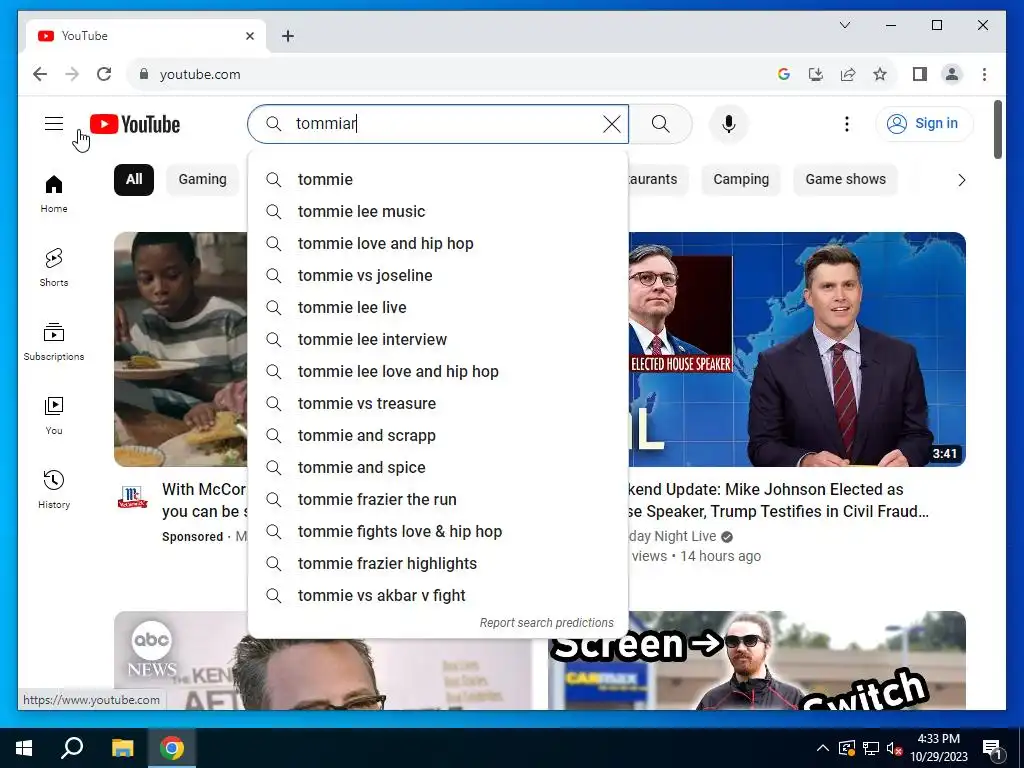The height and width of the screenshot is (768, 1024).
Task: Choose suggestion 'tommie frazier the run'
Action: click(438, 500)
